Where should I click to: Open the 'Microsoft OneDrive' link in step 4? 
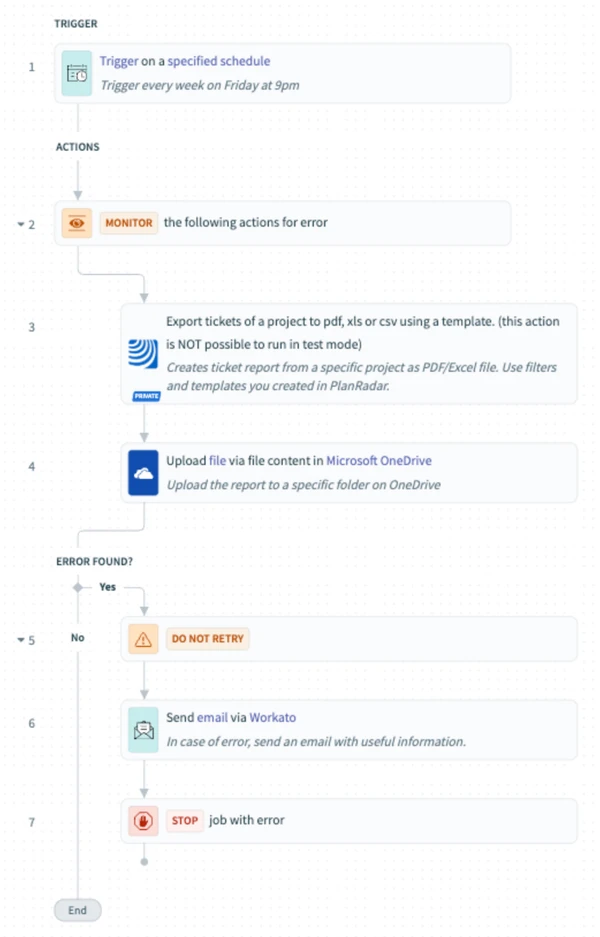click(379, 461)
